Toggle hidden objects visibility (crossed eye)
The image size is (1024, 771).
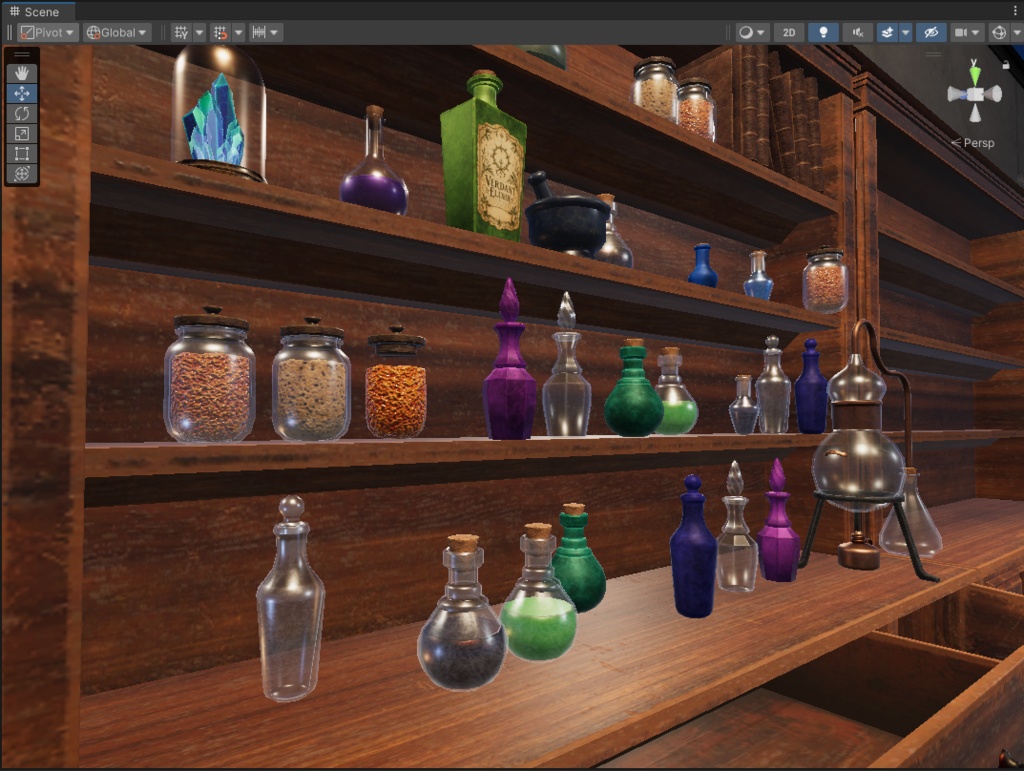(931, 32)
